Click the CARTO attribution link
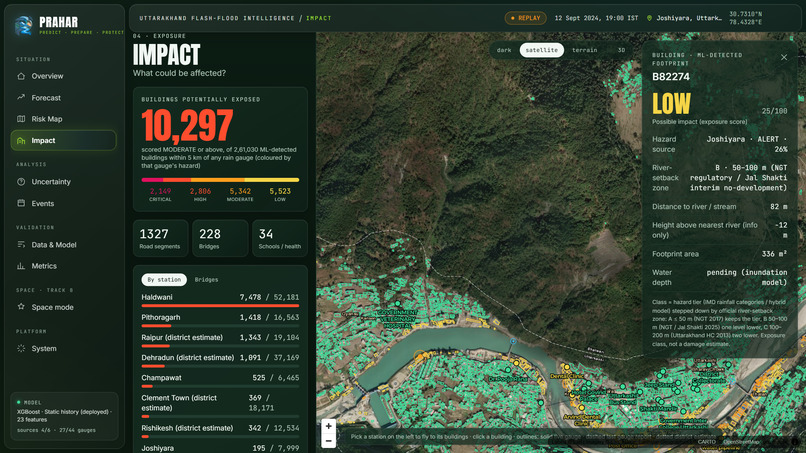The height and width of the screenshot is (453, 806). 706,442
